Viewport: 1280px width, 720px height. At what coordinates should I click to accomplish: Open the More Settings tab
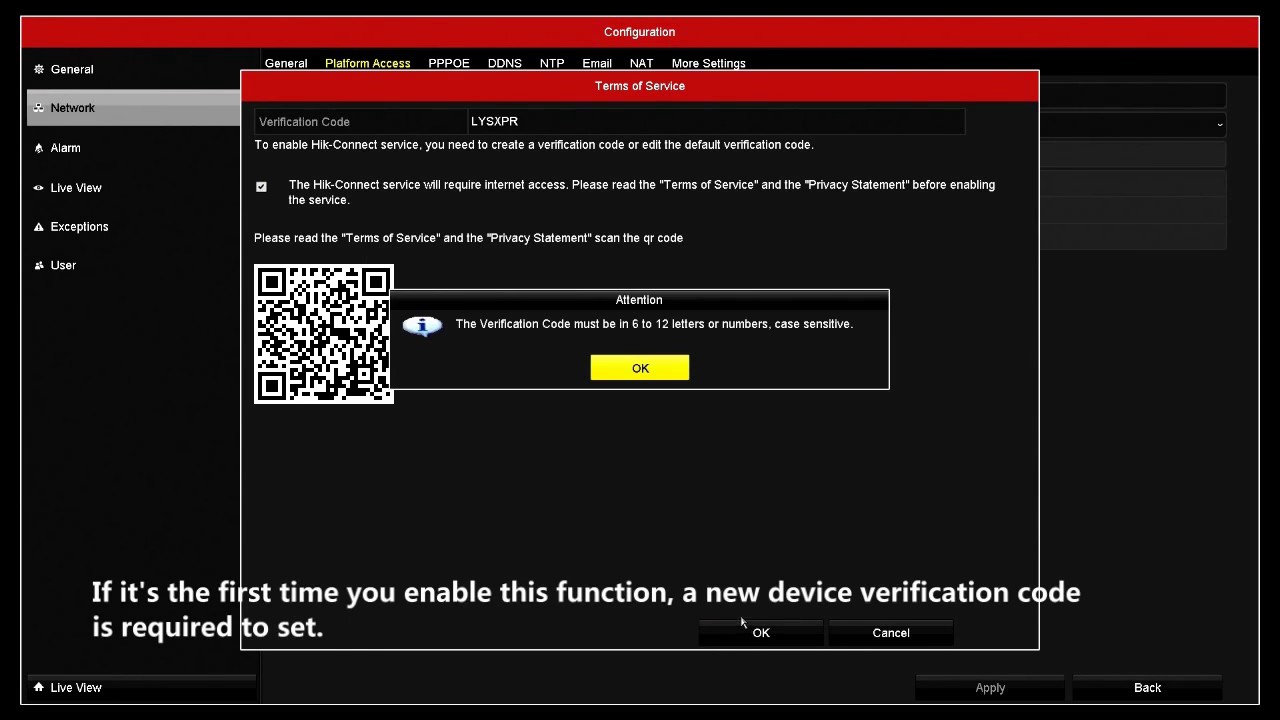point(709,63)
